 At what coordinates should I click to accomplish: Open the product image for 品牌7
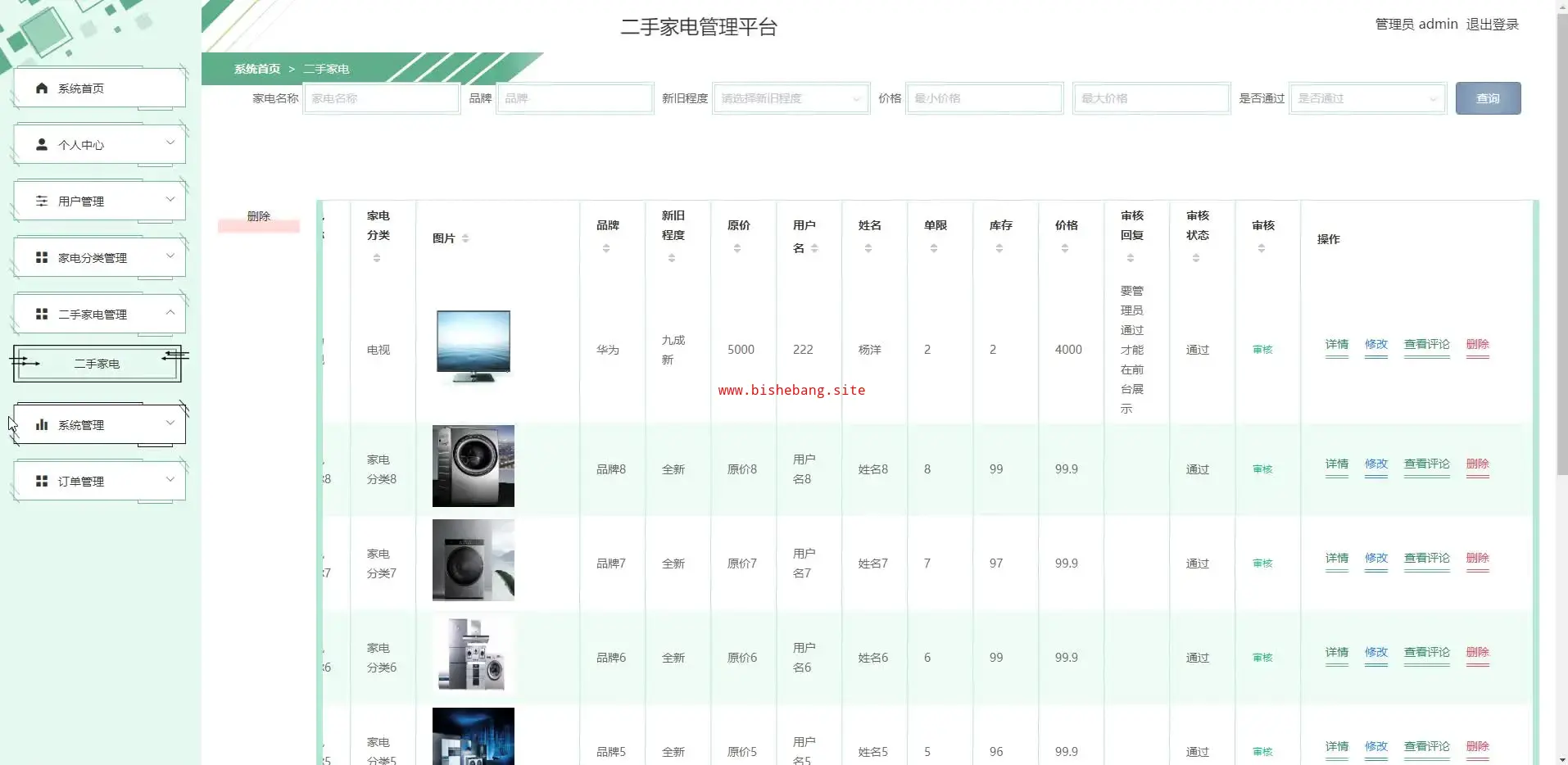(474, 560)
